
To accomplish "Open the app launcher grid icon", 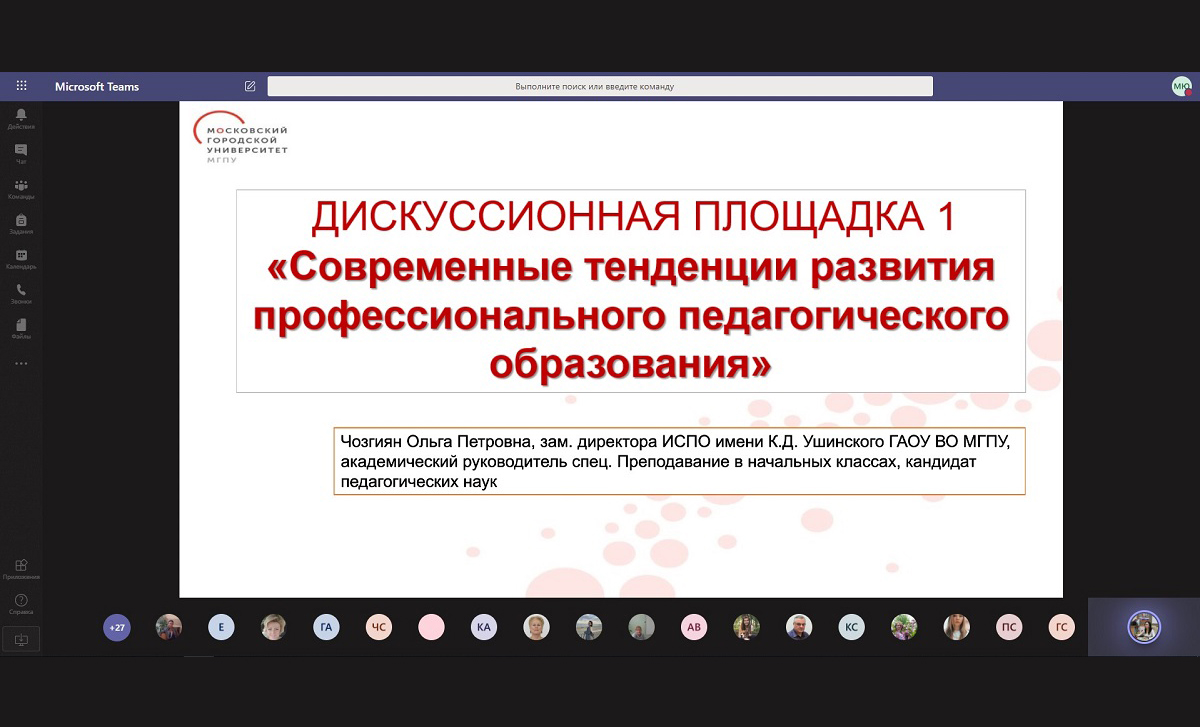I will [21, 86].
